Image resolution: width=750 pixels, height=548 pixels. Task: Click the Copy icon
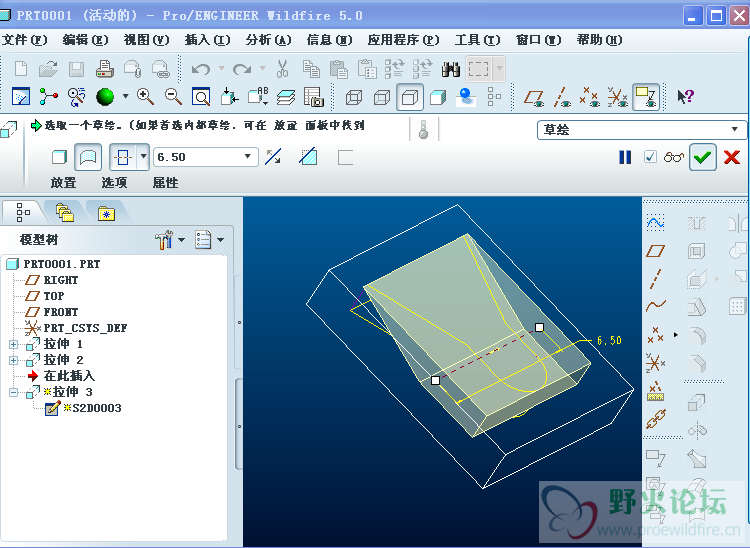click(311, 69)
